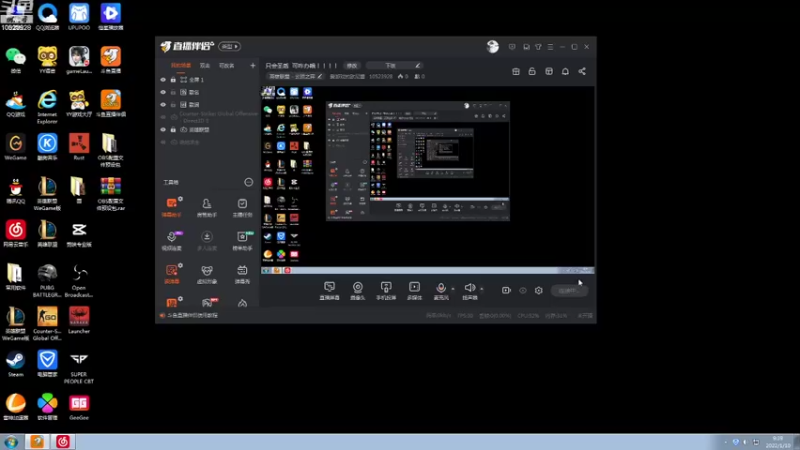Toggle the lock on the fifth source row

pyautogui.click(x=173, y=130)
